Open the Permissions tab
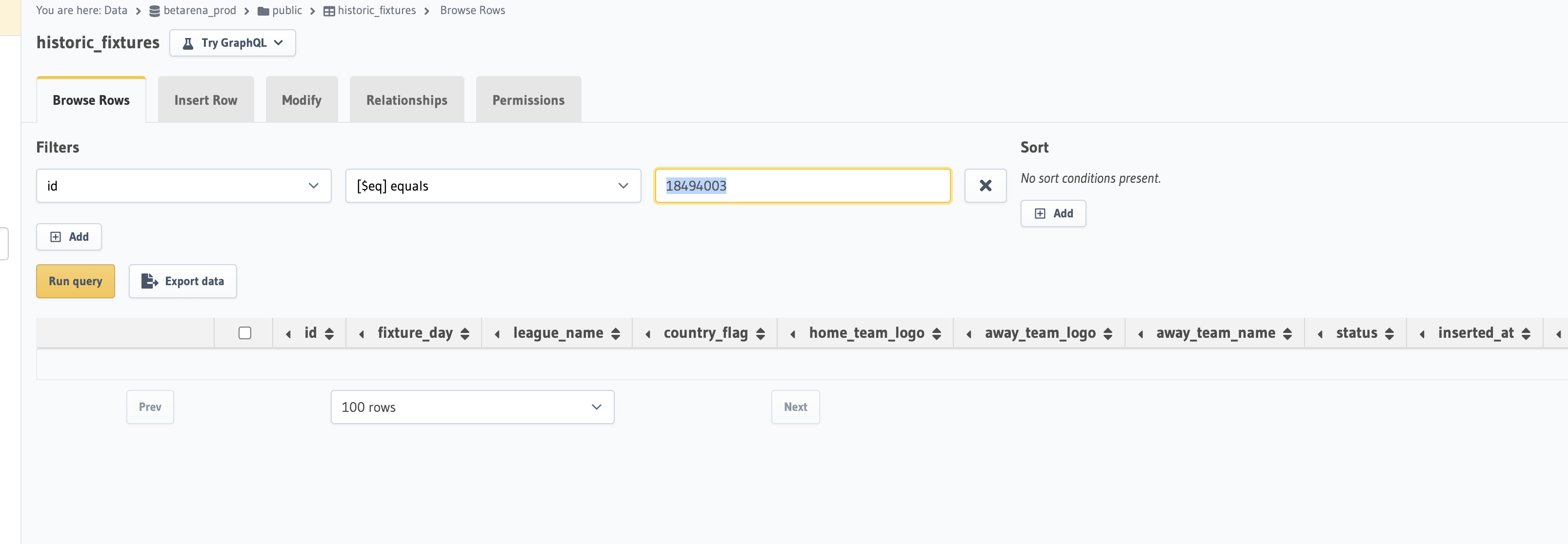The height and width of the screenshot is (544, 1568). pos(528,100)
